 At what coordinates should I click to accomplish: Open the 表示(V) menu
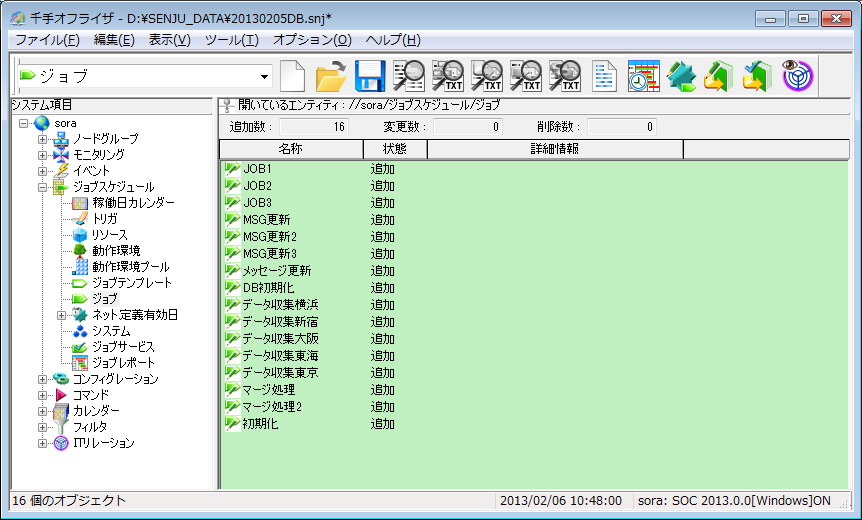coord(169,40)
